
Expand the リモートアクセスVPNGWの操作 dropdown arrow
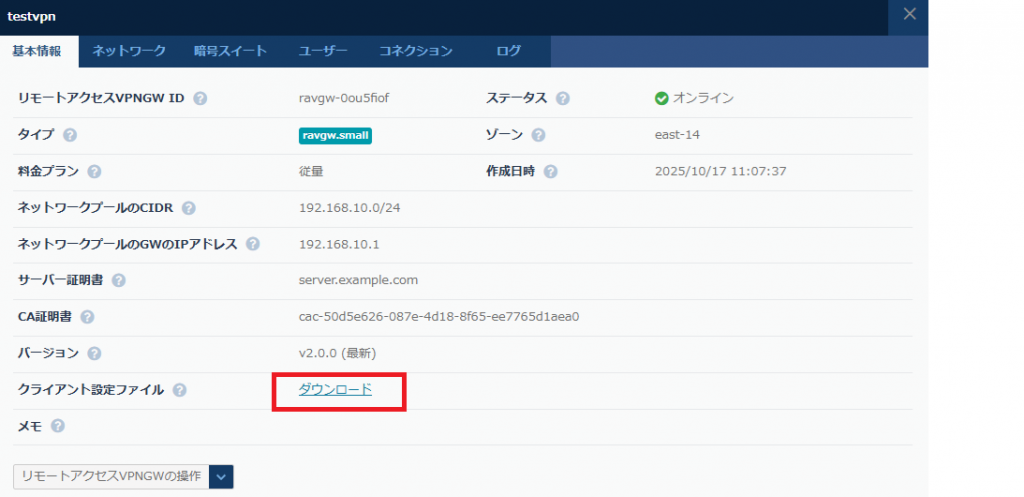pos(223,476)
